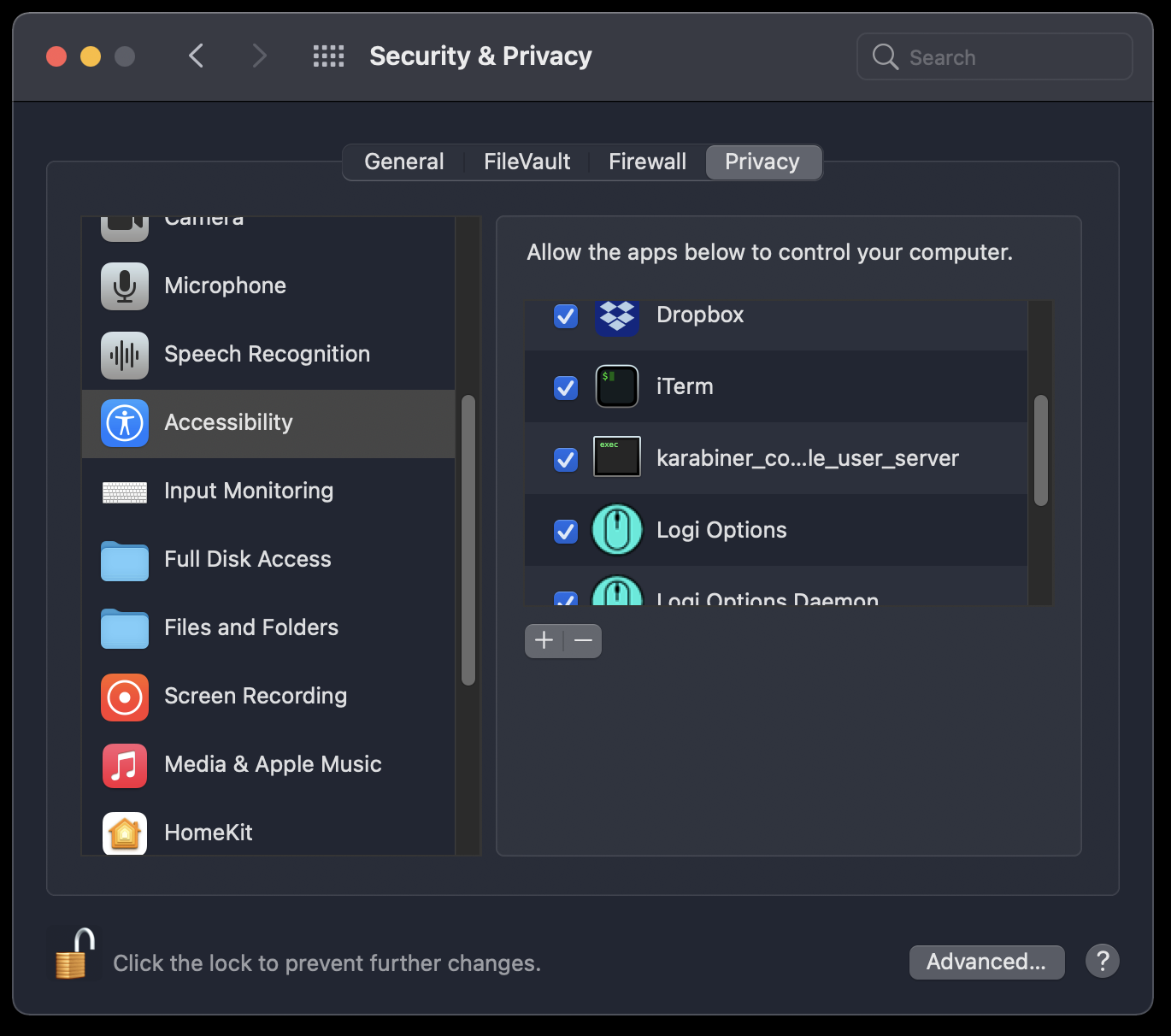Click the Dropbox app icon in the list
1171x1036 pixels.
tap(616, 315)
